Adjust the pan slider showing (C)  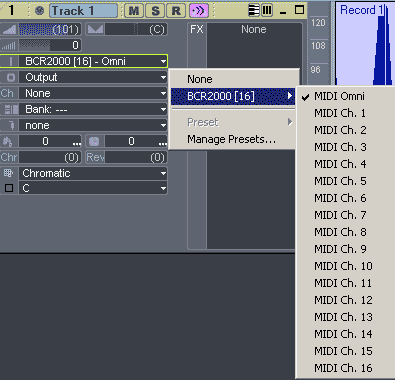coord(136,30)
